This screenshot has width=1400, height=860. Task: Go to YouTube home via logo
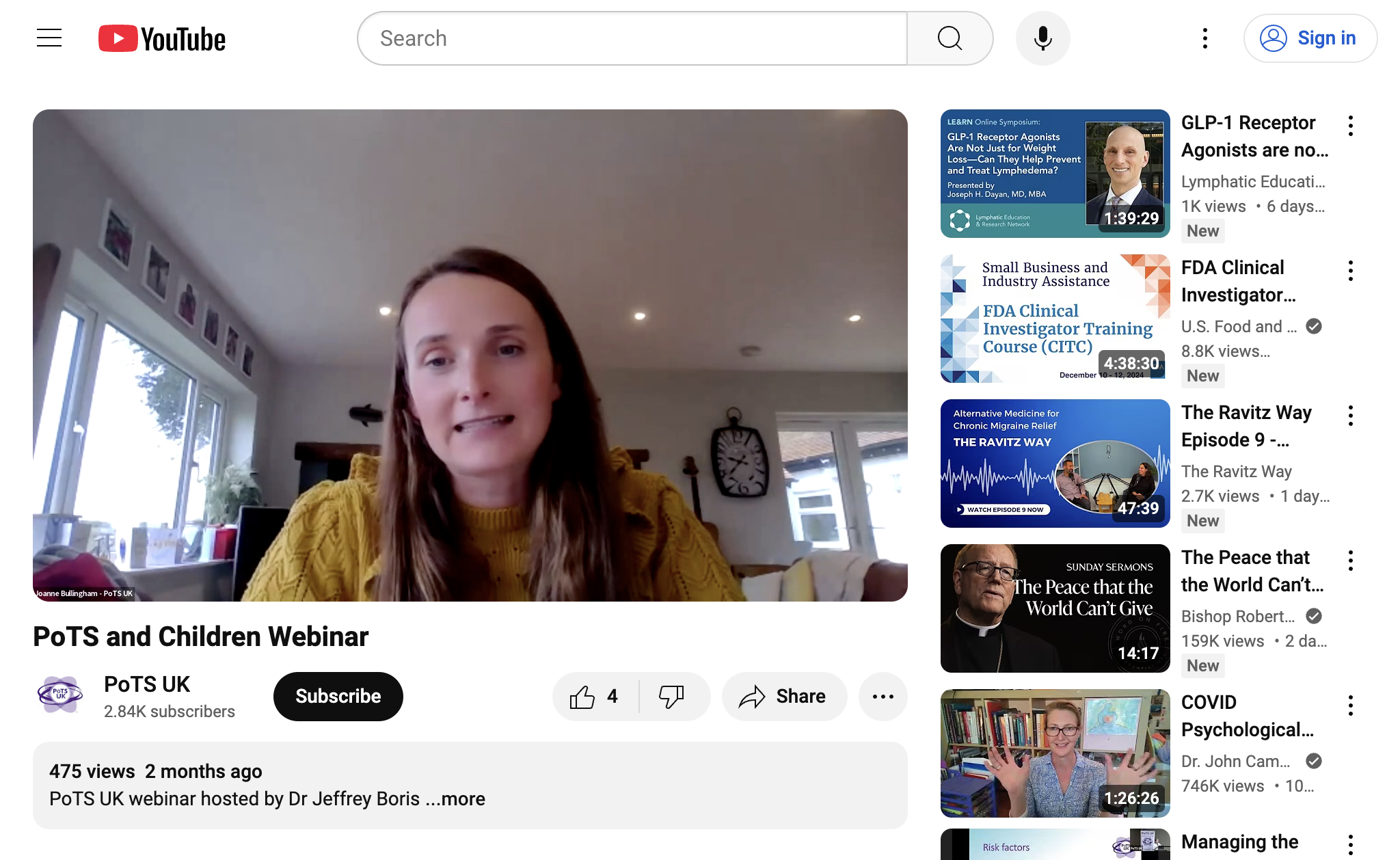click(x=162, y=39)
